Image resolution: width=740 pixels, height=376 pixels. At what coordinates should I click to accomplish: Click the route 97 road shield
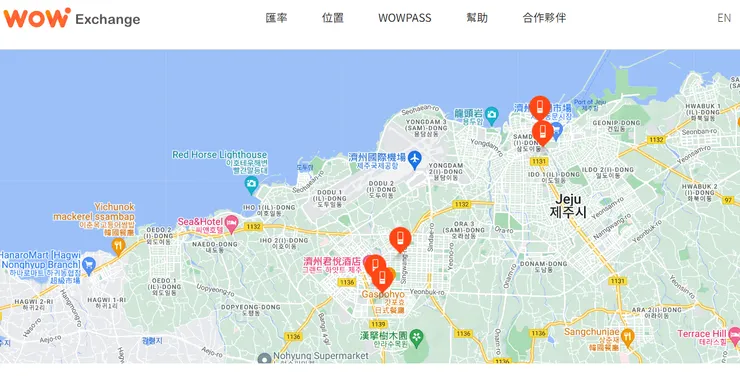click(x=729, y=200)
